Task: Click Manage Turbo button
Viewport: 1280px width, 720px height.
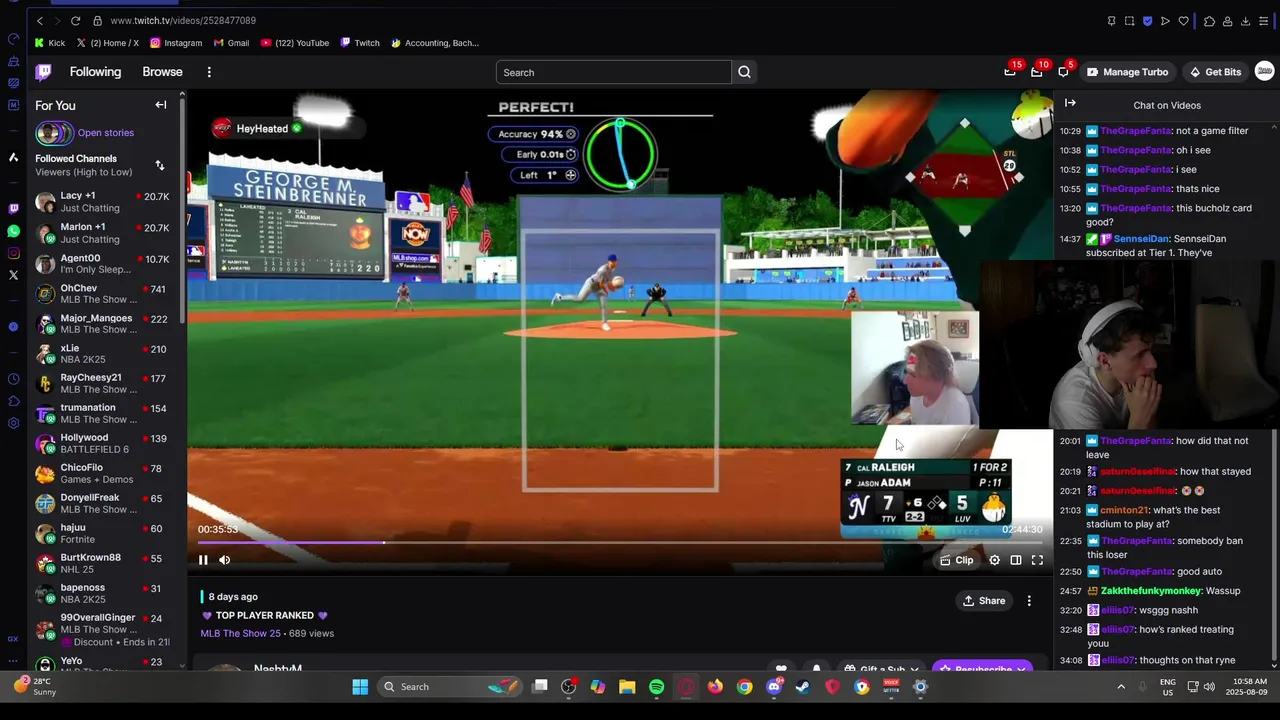Action: [1127, 72]
